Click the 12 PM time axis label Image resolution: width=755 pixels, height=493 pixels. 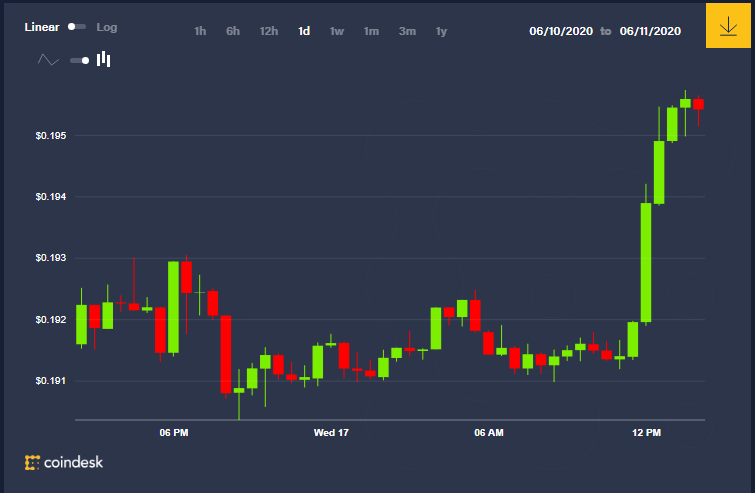click(646, 432)
